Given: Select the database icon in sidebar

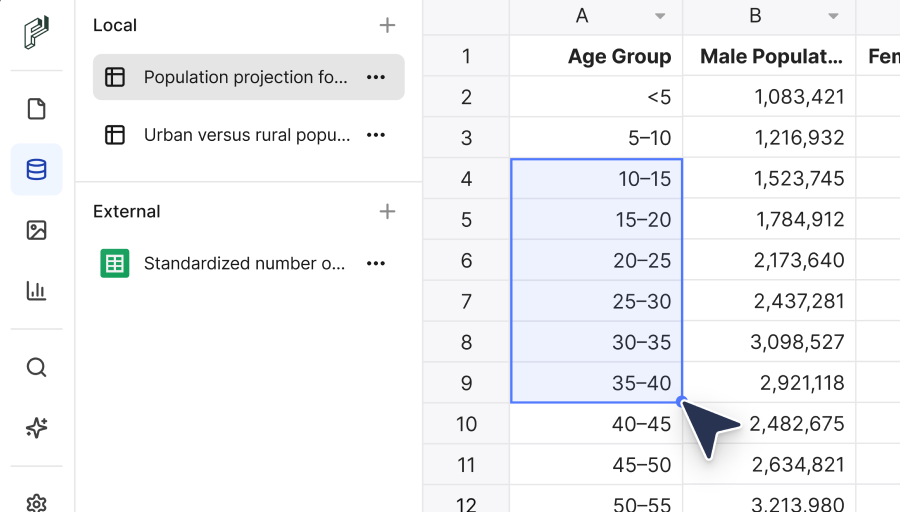Looking at the screenshot, I should click(x=37, y=170).
